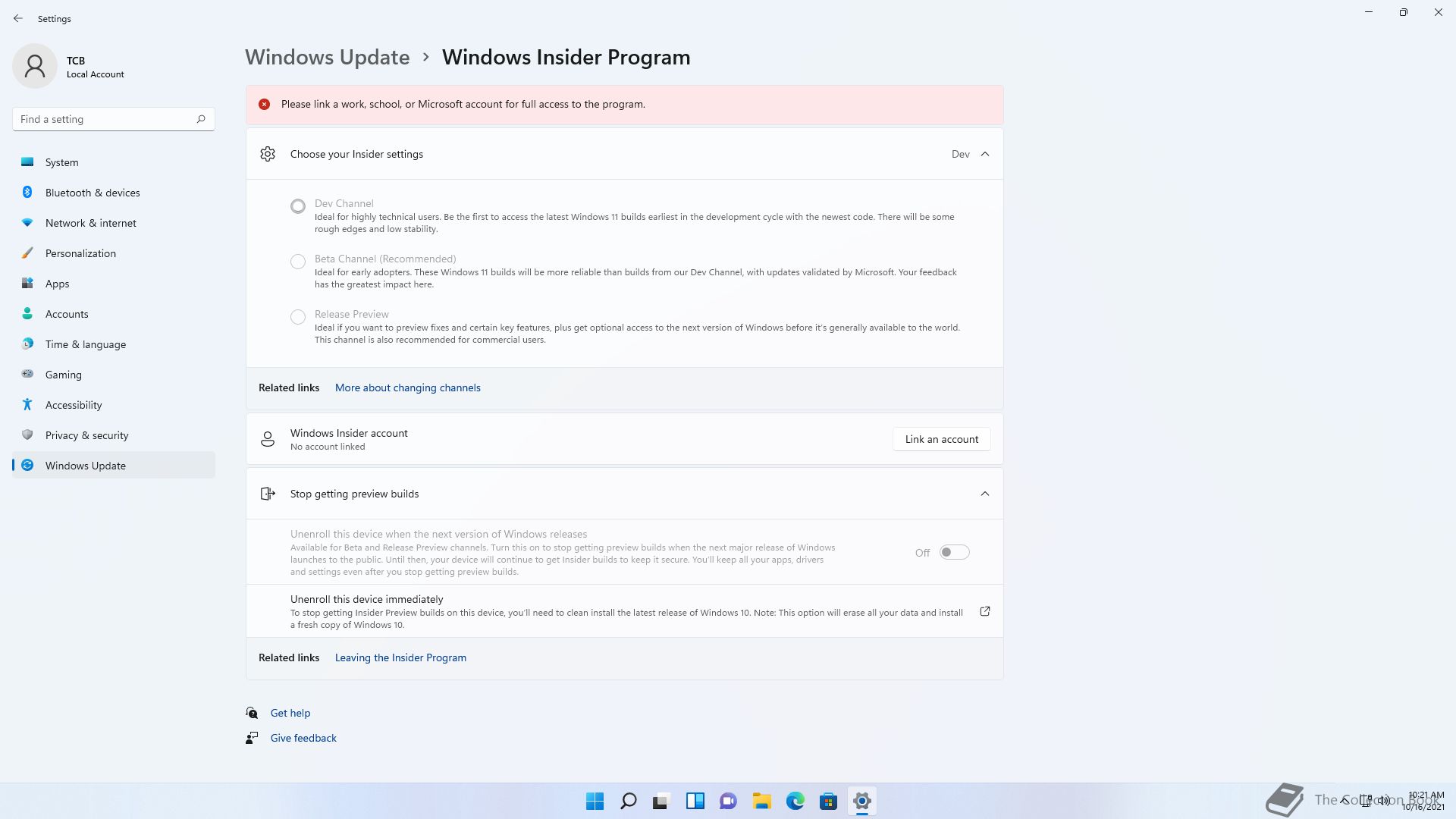Launch Microsoft Edge from taskbar
This screenshot has width=1456, height=819.
[x=795, y=801]
